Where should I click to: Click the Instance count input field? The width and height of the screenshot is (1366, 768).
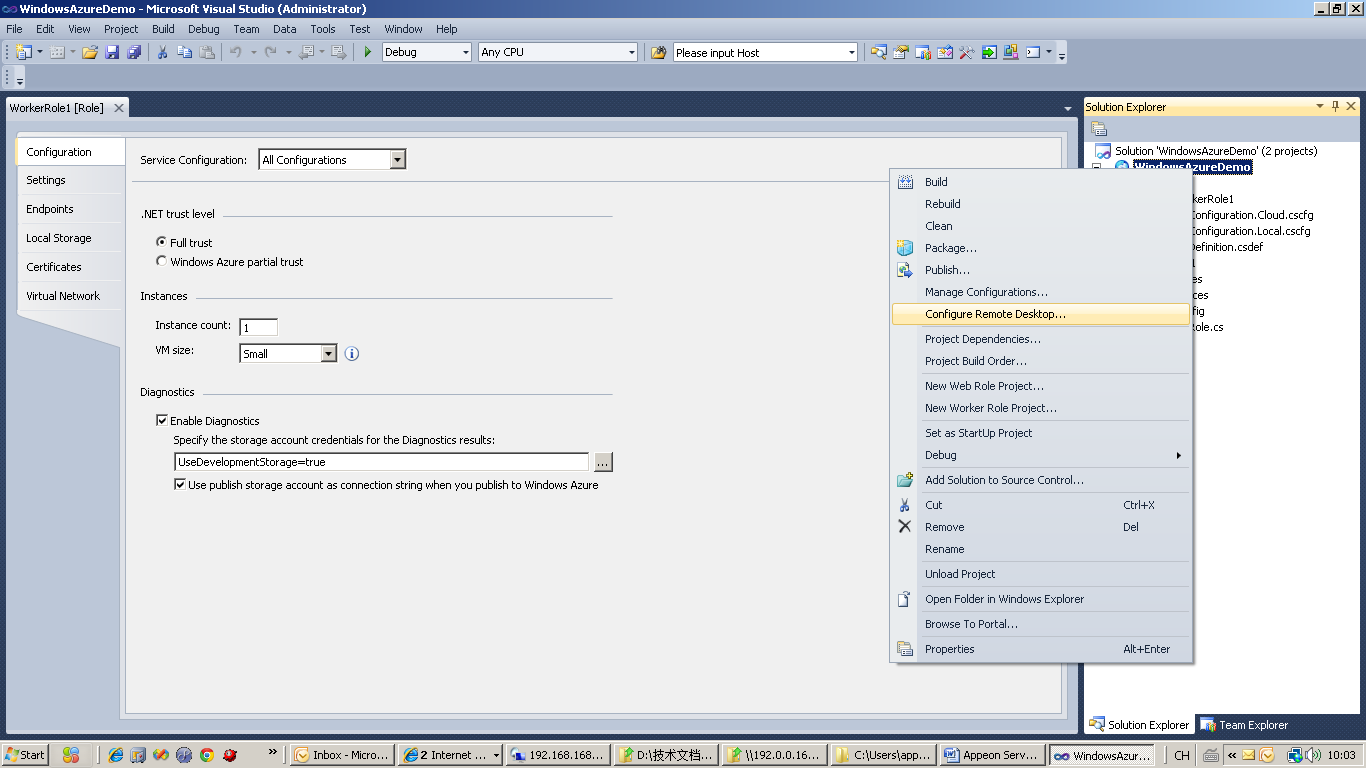point(258,327)
